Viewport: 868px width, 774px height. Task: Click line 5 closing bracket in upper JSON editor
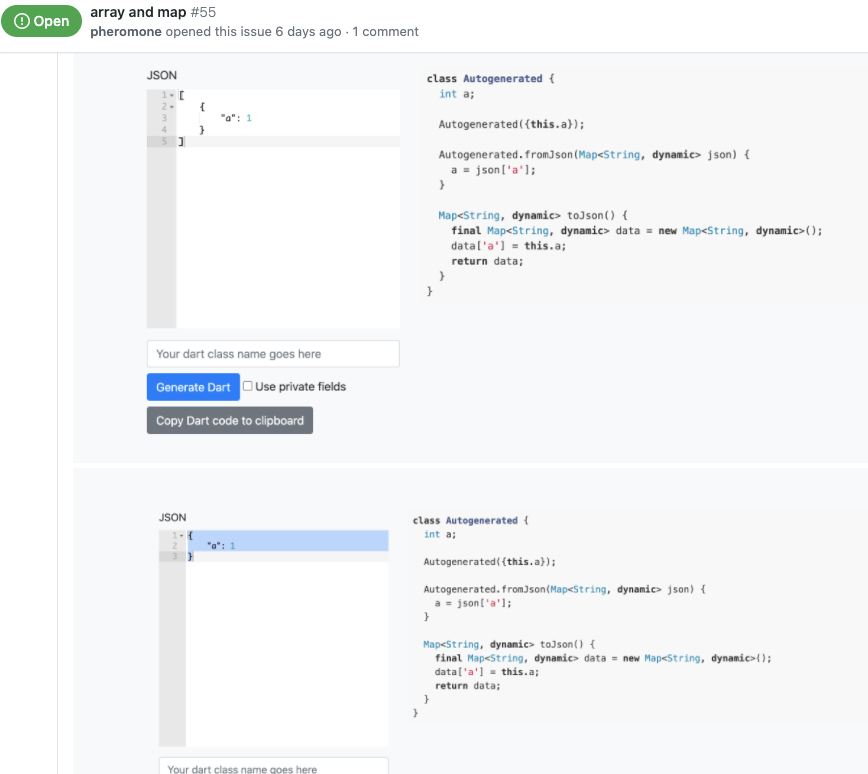[x=182, y=142]
